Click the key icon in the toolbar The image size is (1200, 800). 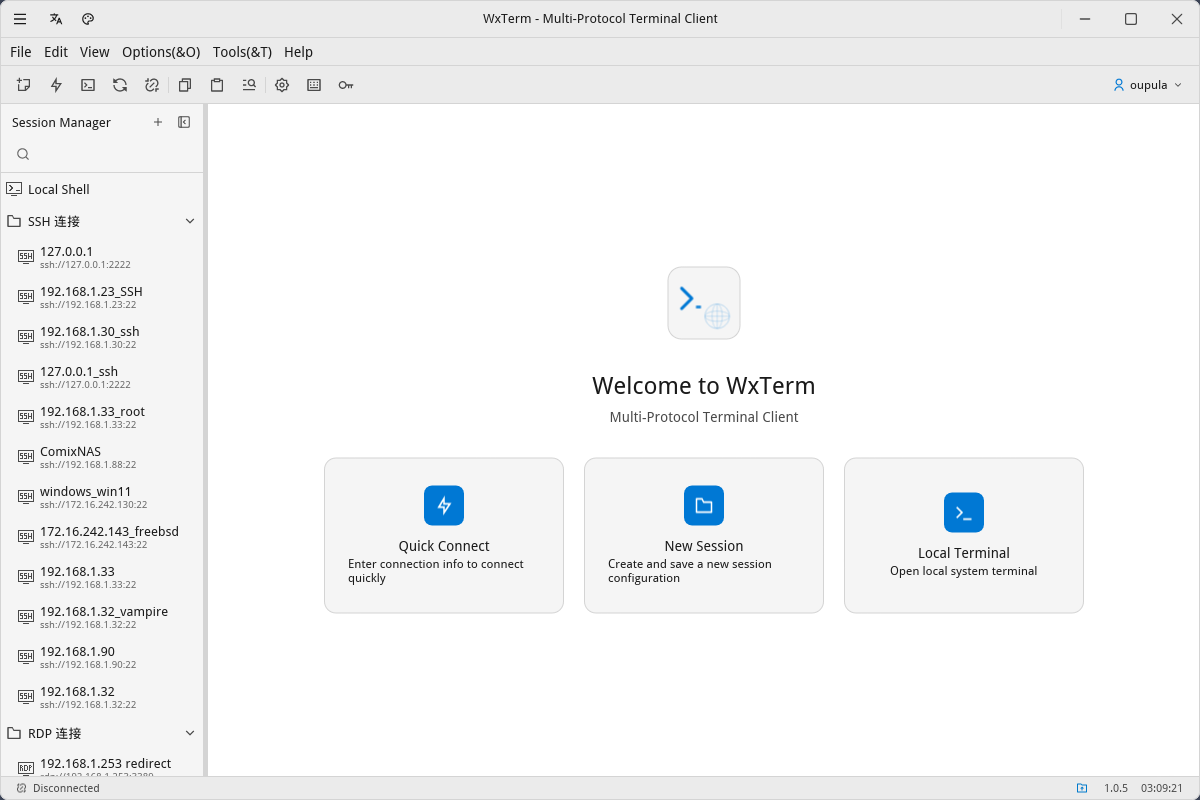click(346, 85)
